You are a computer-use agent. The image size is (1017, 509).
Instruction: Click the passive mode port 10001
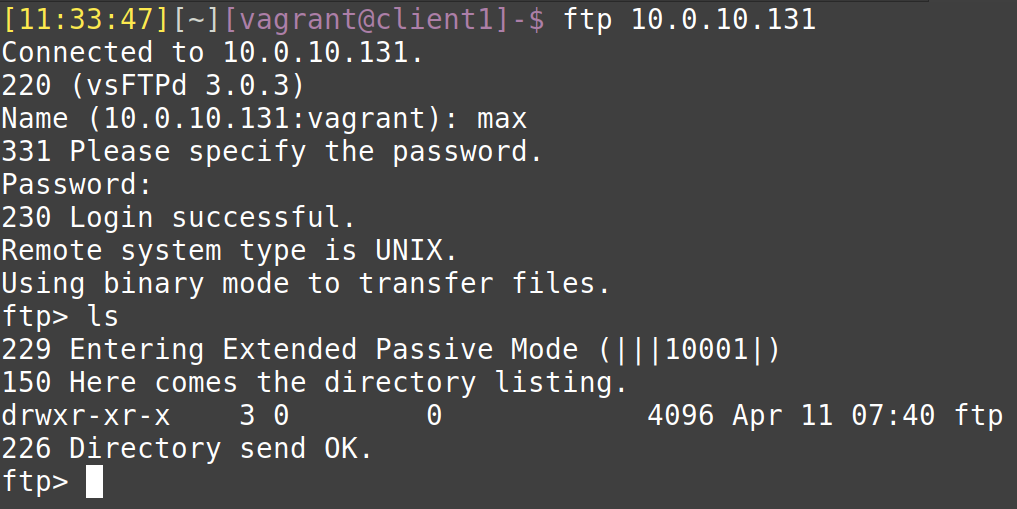[707, 349]
